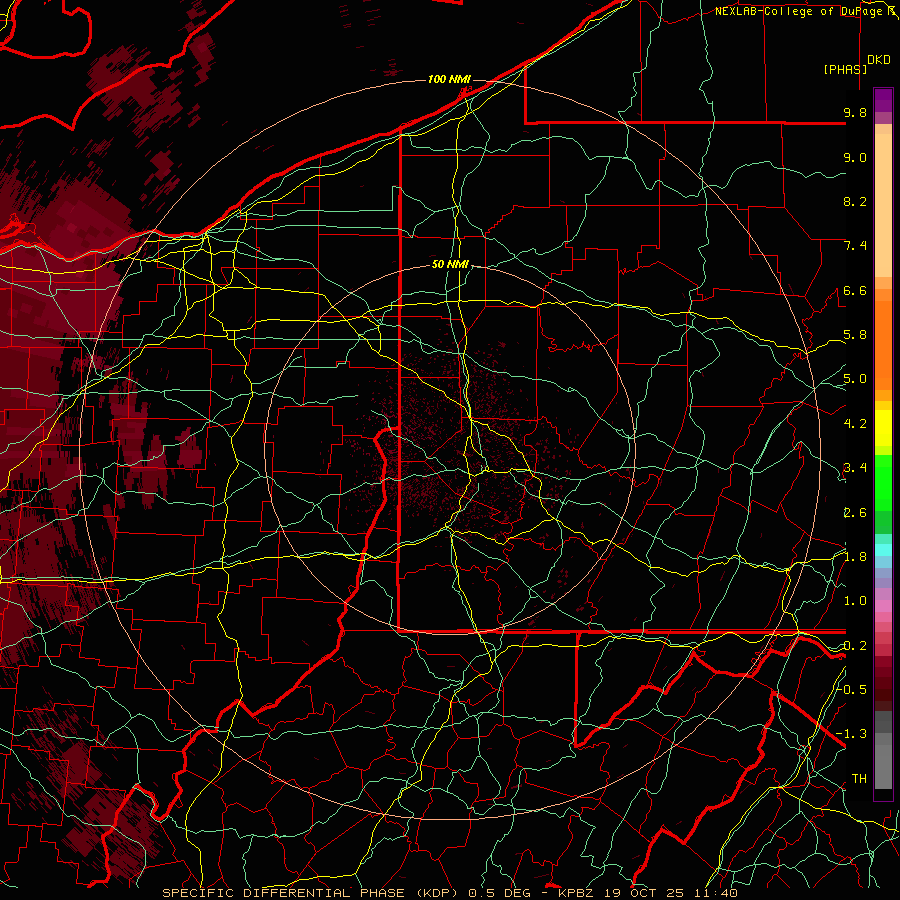Screen dimensions: 900x900
Task: Click the orange segment of the color bar
Action: click(x=883, y=344)
